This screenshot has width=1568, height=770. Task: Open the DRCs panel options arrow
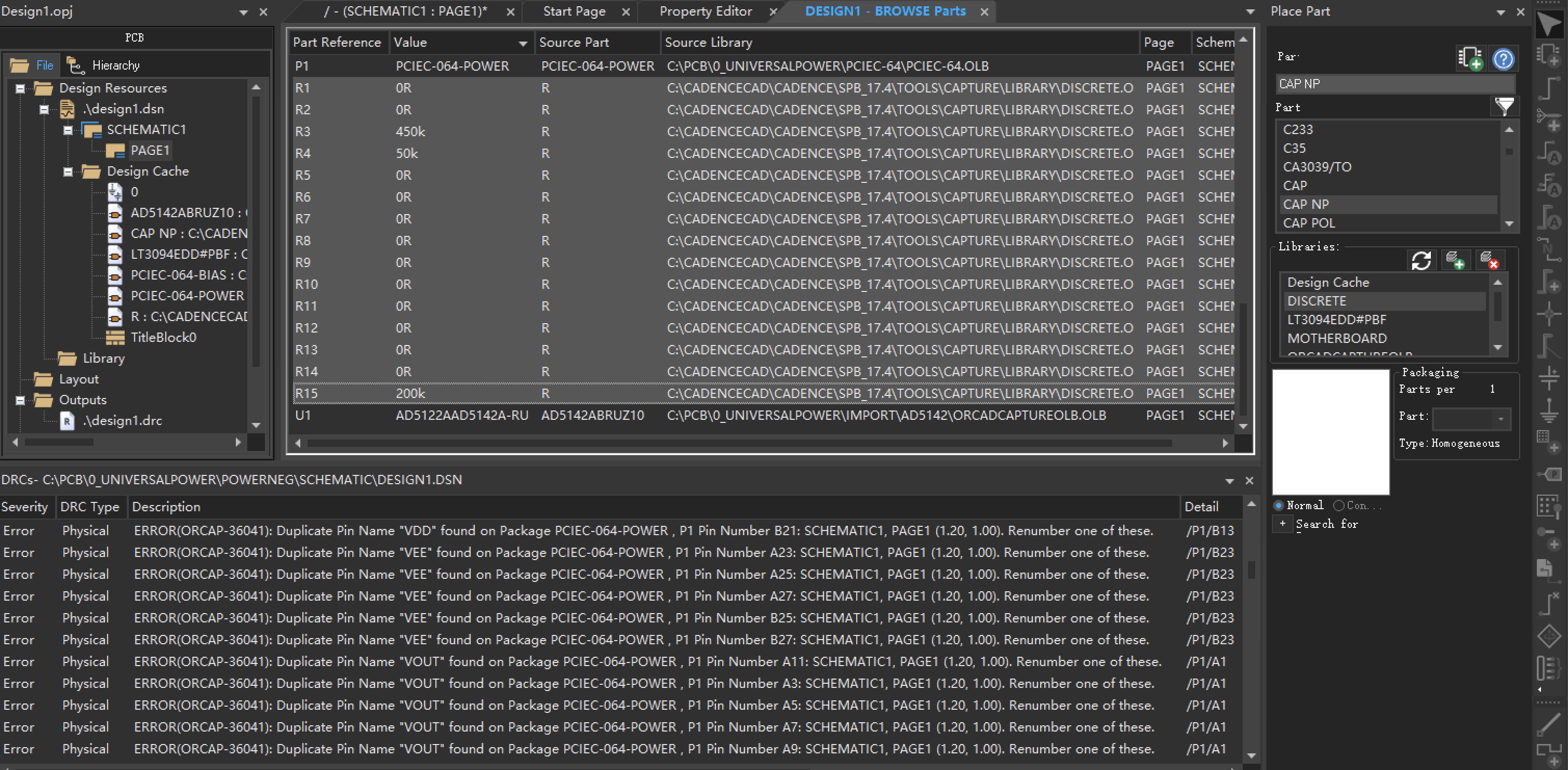(1230, 481)
